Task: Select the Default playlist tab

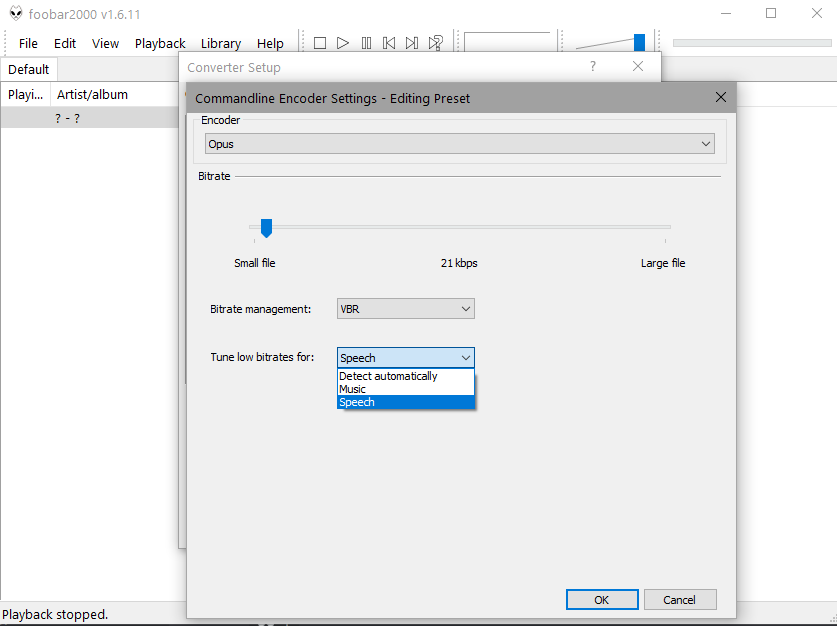Action: tap(28, 69)
